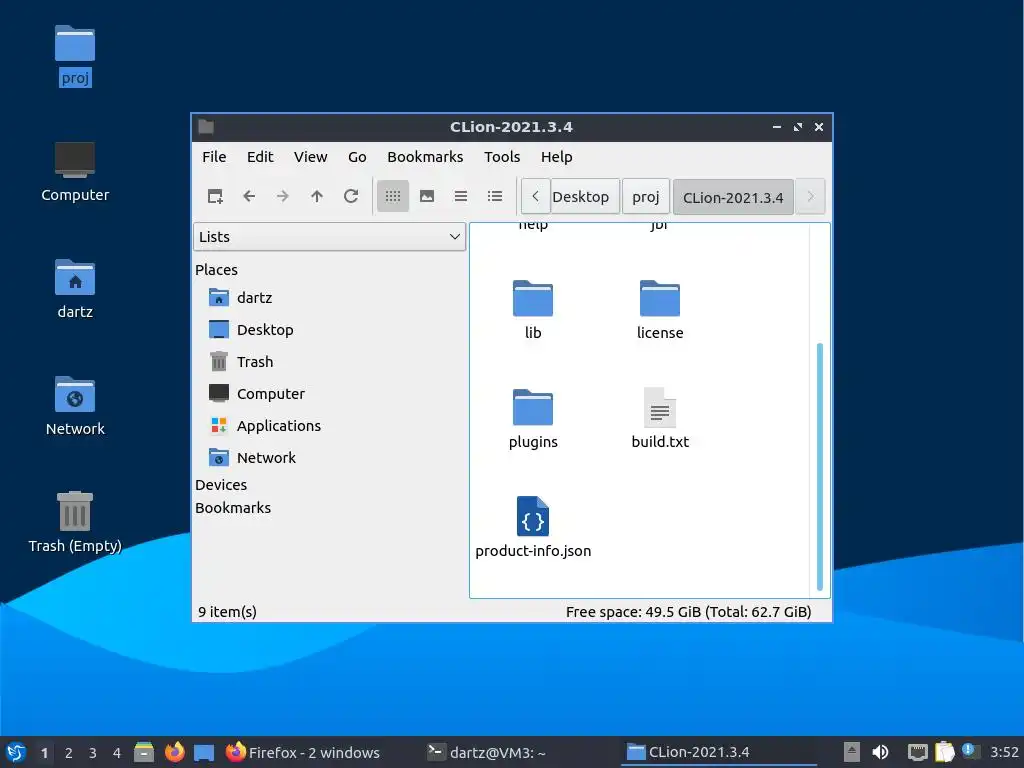Open the View menu
The width and height of the screenshot is (1024, 768).
pos(310,157)
